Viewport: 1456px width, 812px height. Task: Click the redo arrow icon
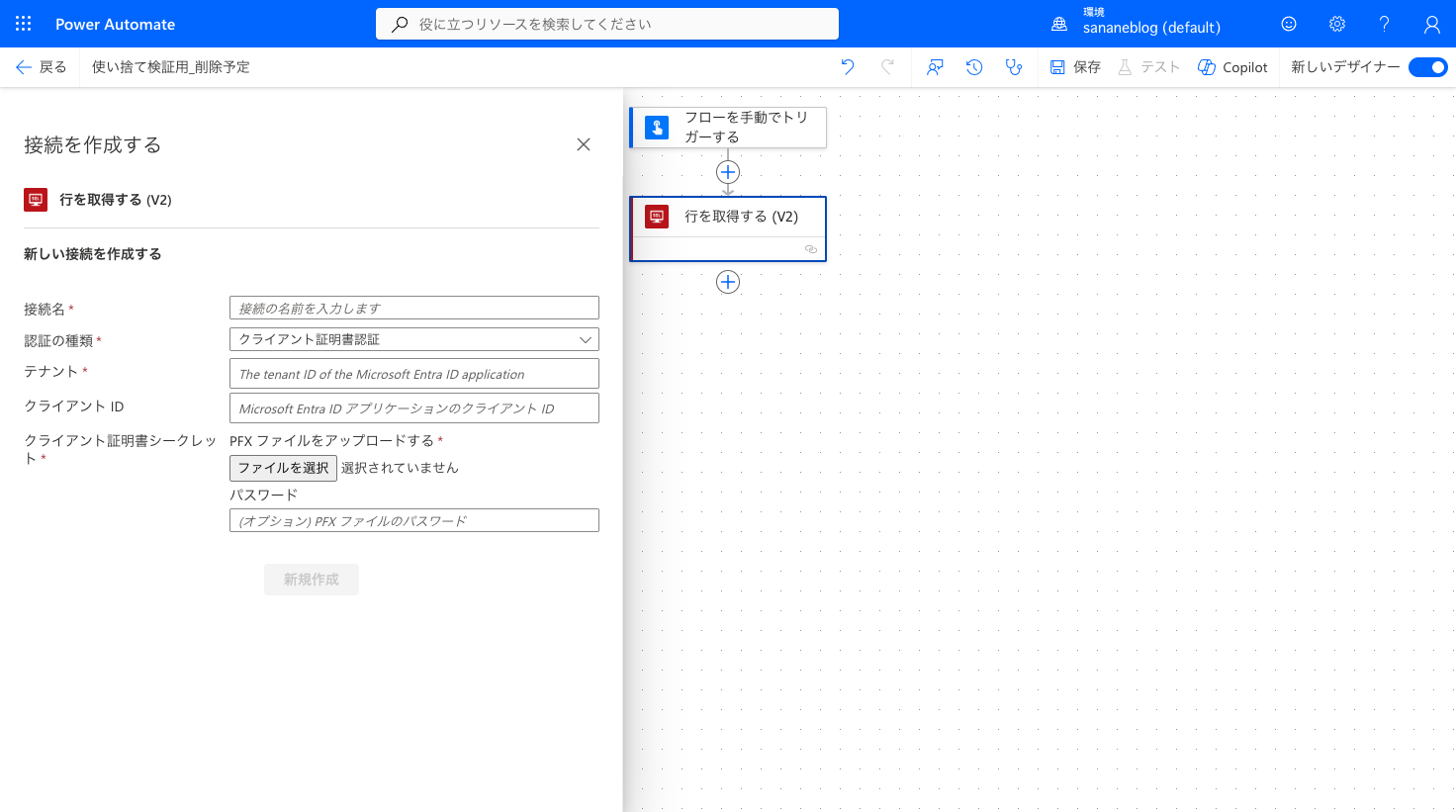887,67
